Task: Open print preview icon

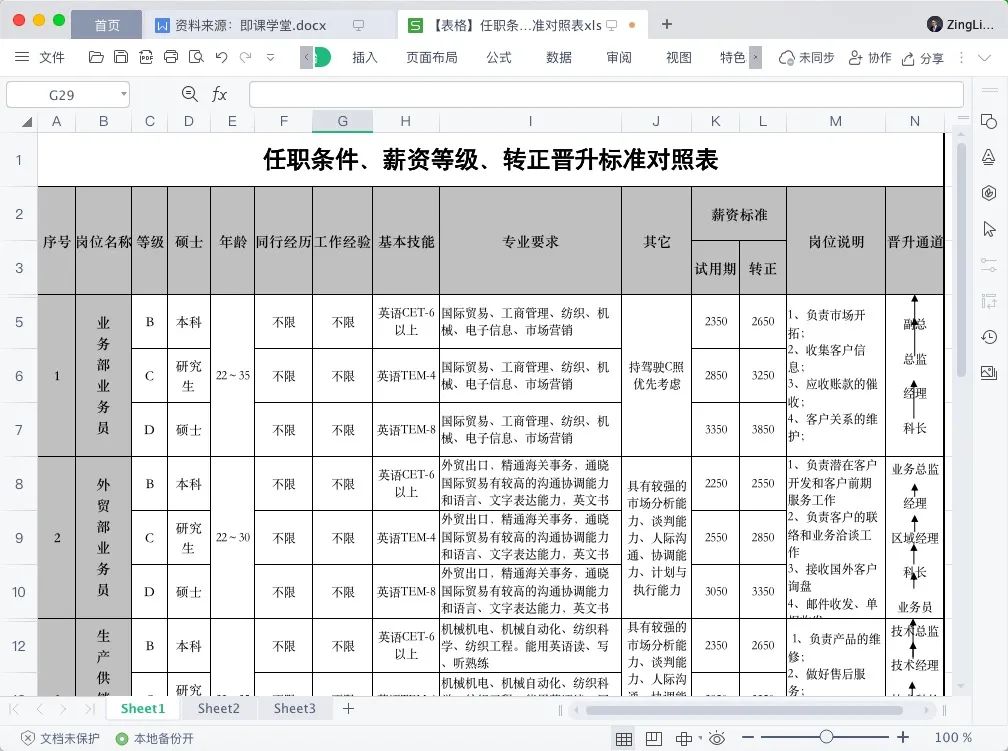Action: pos(196,57)
